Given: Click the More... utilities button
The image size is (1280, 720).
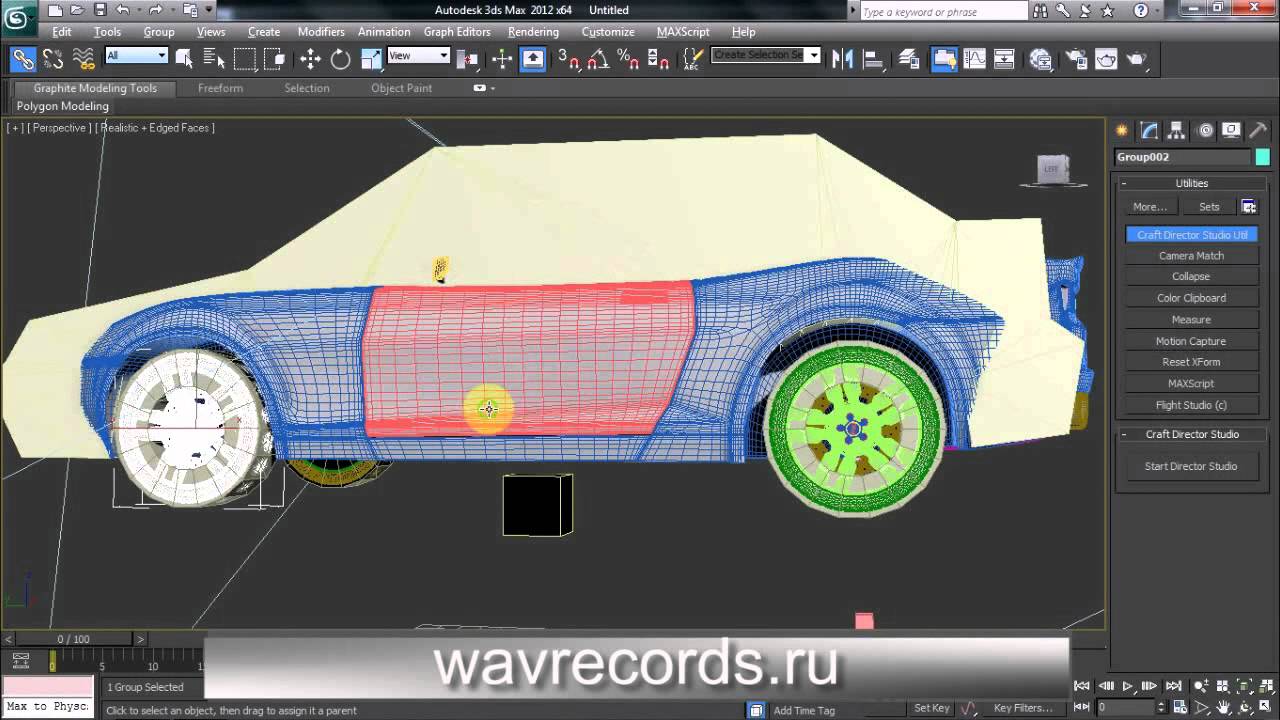Looking at the screenshot, I should [1150, 207].
